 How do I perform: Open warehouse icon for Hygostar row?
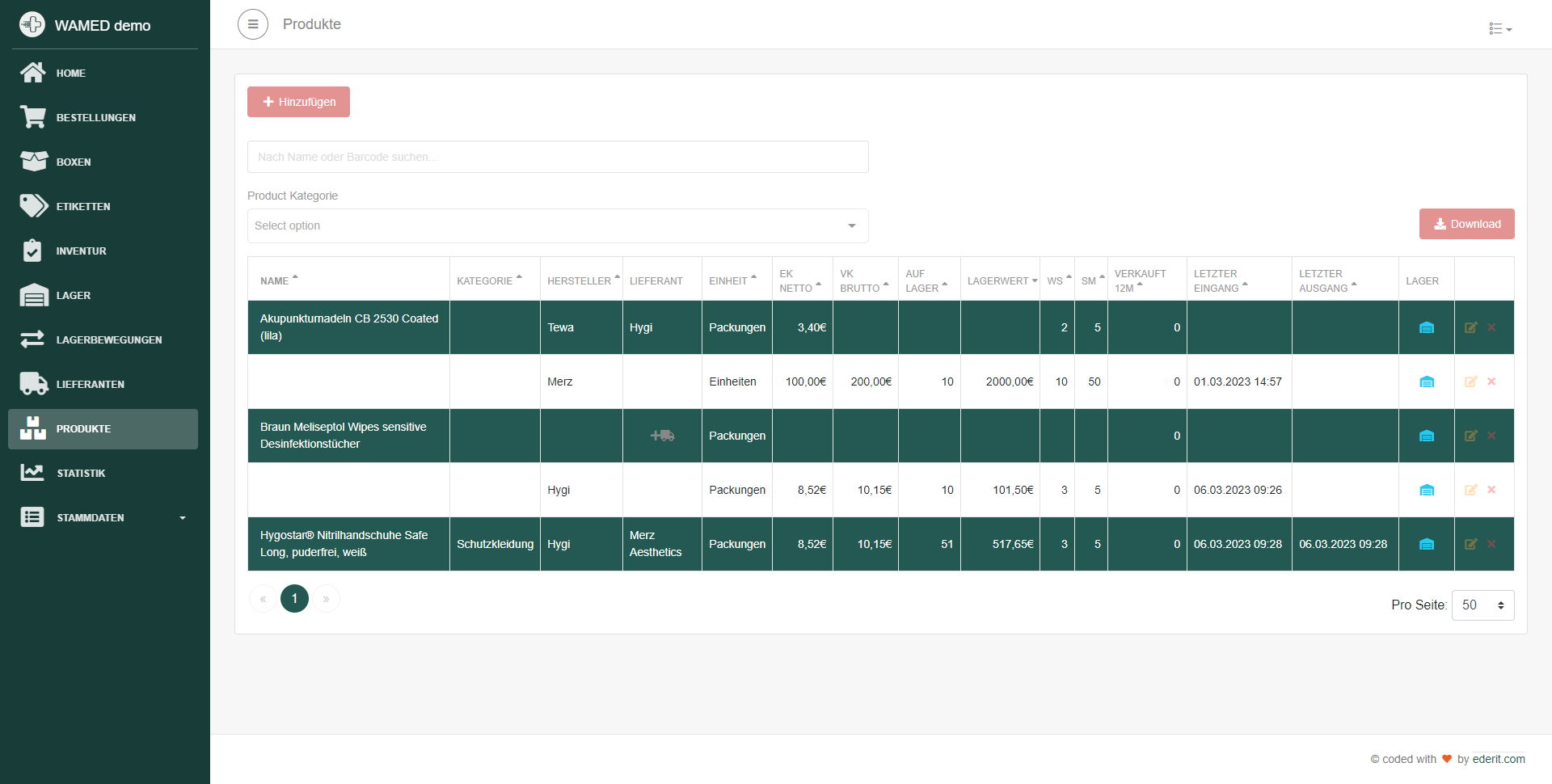point(1427,544)
